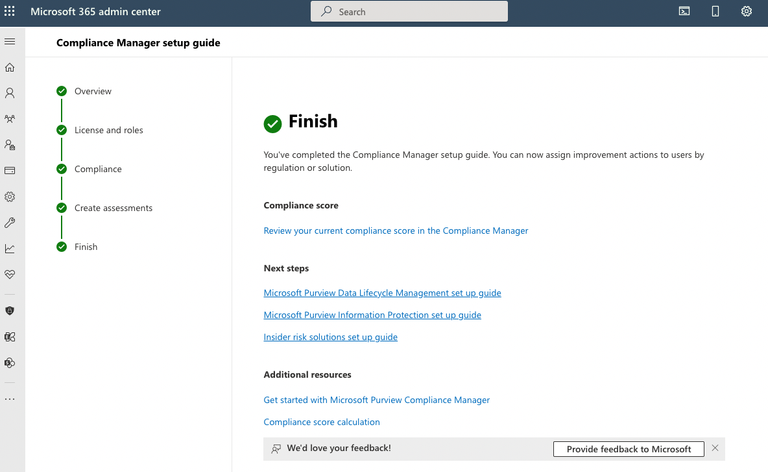Open Roles sidebar icon

click(10, 145)
